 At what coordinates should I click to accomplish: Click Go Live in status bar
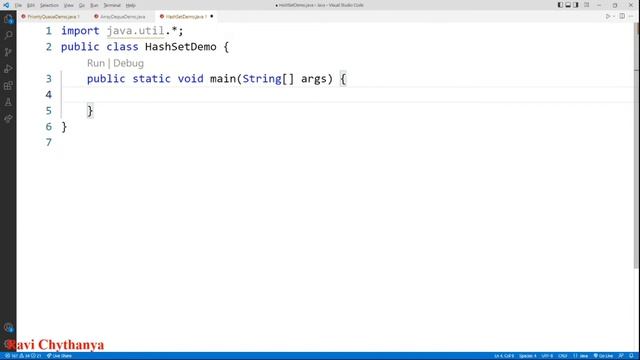tap(604, 356)
